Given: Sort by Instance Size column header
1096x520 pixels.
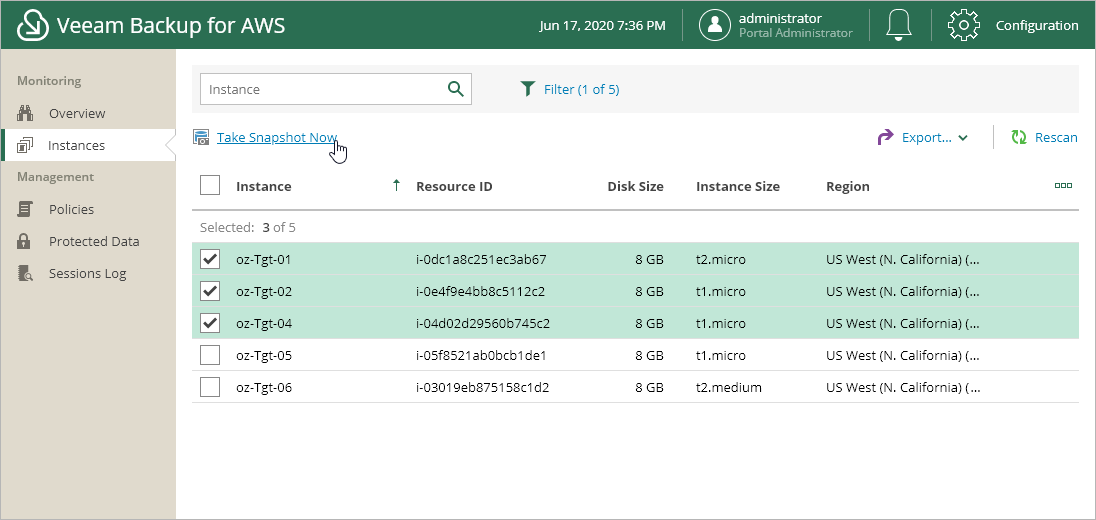Looking at the screenshot, I should 737,186.
